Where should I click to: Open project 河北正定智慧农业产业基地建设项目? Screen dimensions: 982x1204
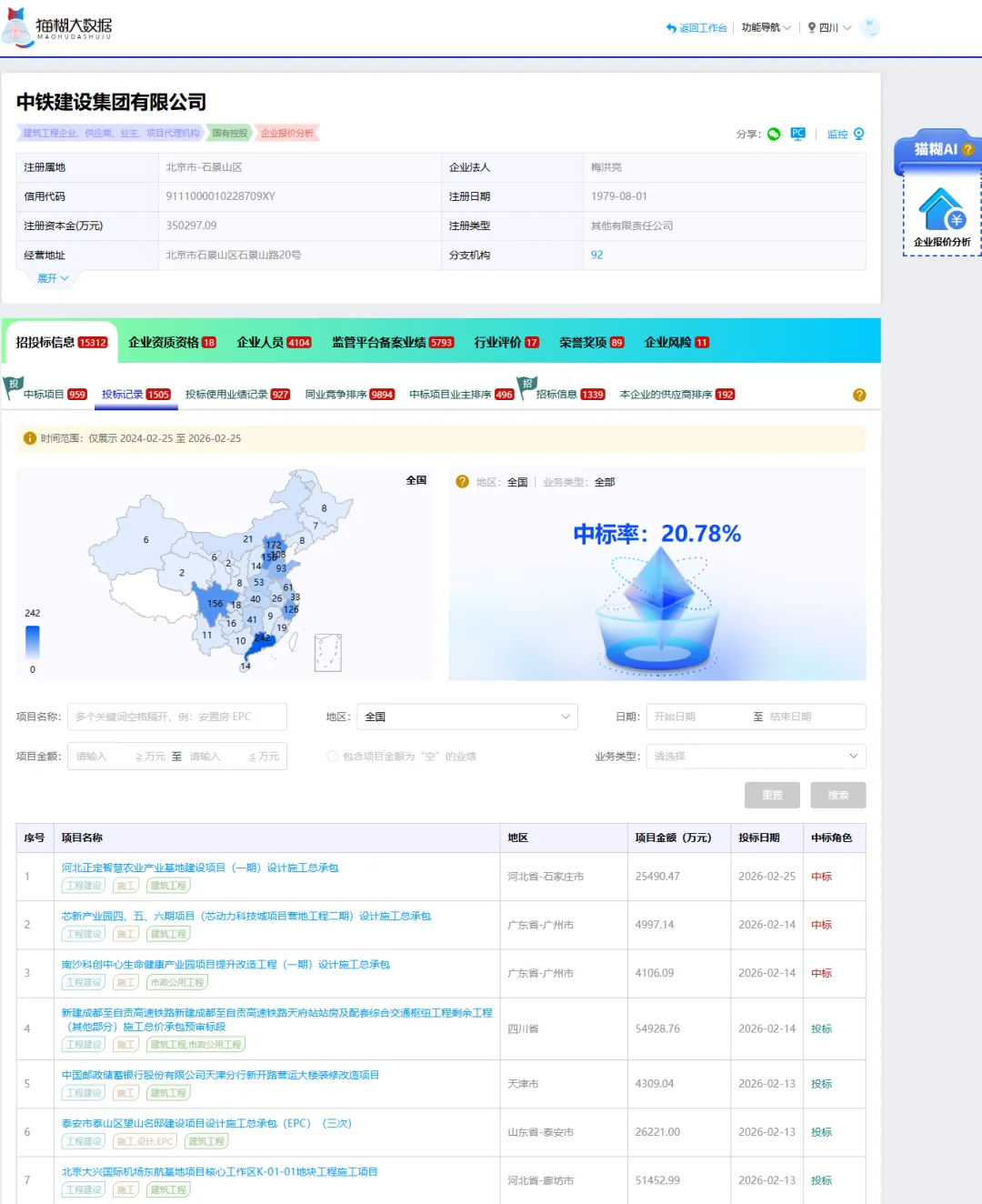point(200,868)
